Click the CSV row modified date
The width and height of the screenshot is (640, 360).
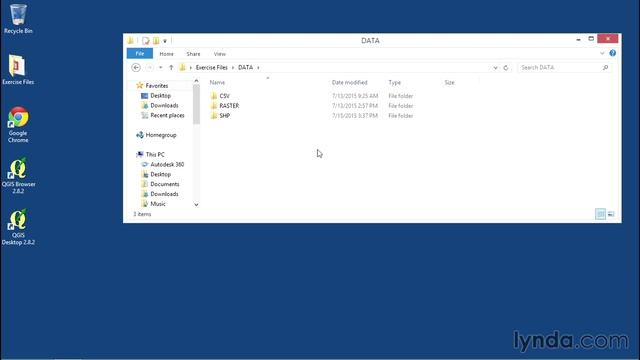point(355,96)
